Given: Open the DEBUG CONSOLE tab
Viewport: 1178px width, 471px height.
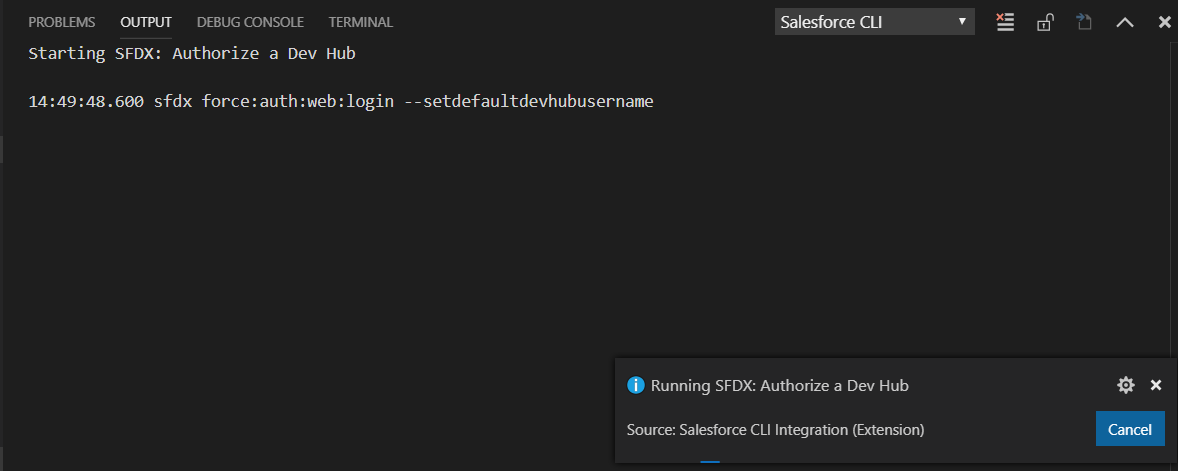Looking at the screenshot, I should tap(250, 22).
